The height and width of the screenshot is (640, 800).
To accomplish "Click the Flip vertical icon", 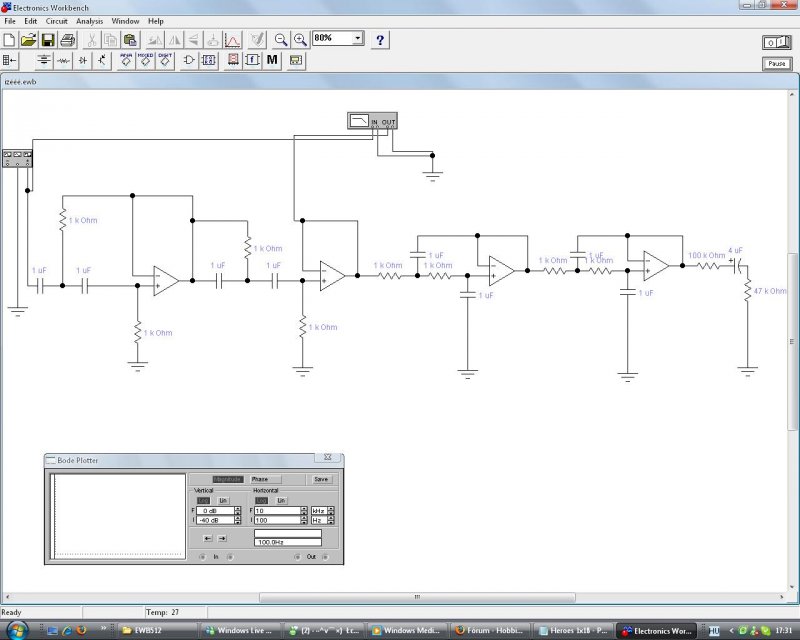I will pos(193,39).
